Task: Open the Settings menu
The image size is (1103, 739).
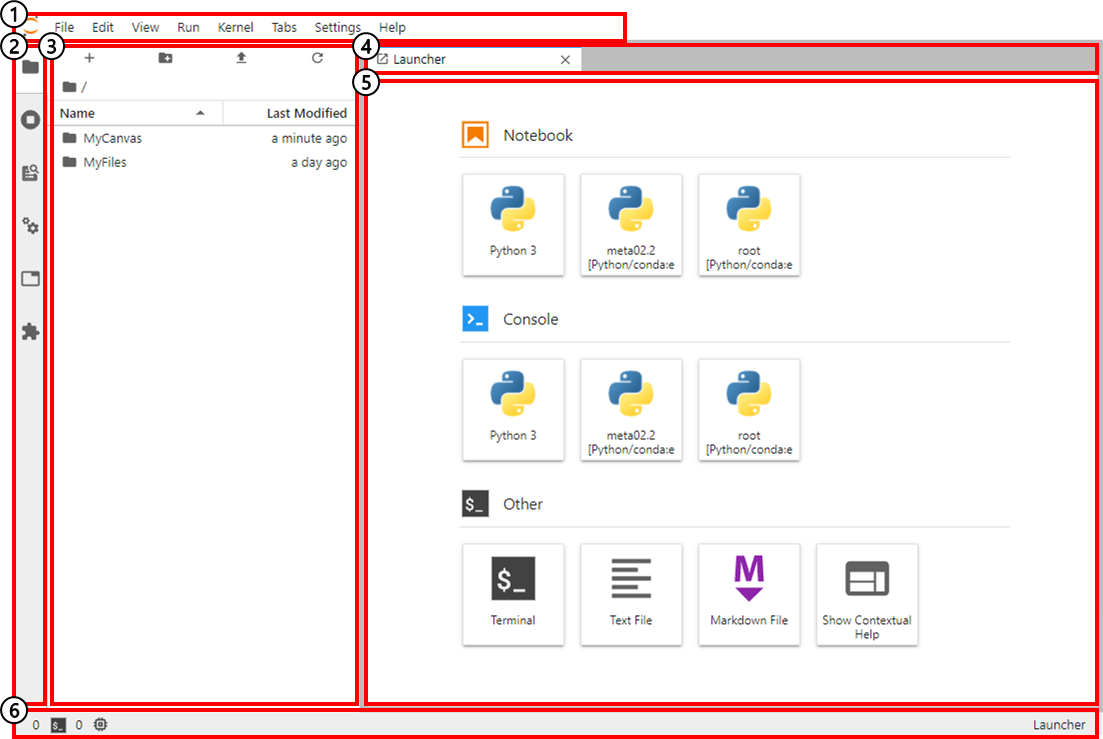Action: click(337, 28)
